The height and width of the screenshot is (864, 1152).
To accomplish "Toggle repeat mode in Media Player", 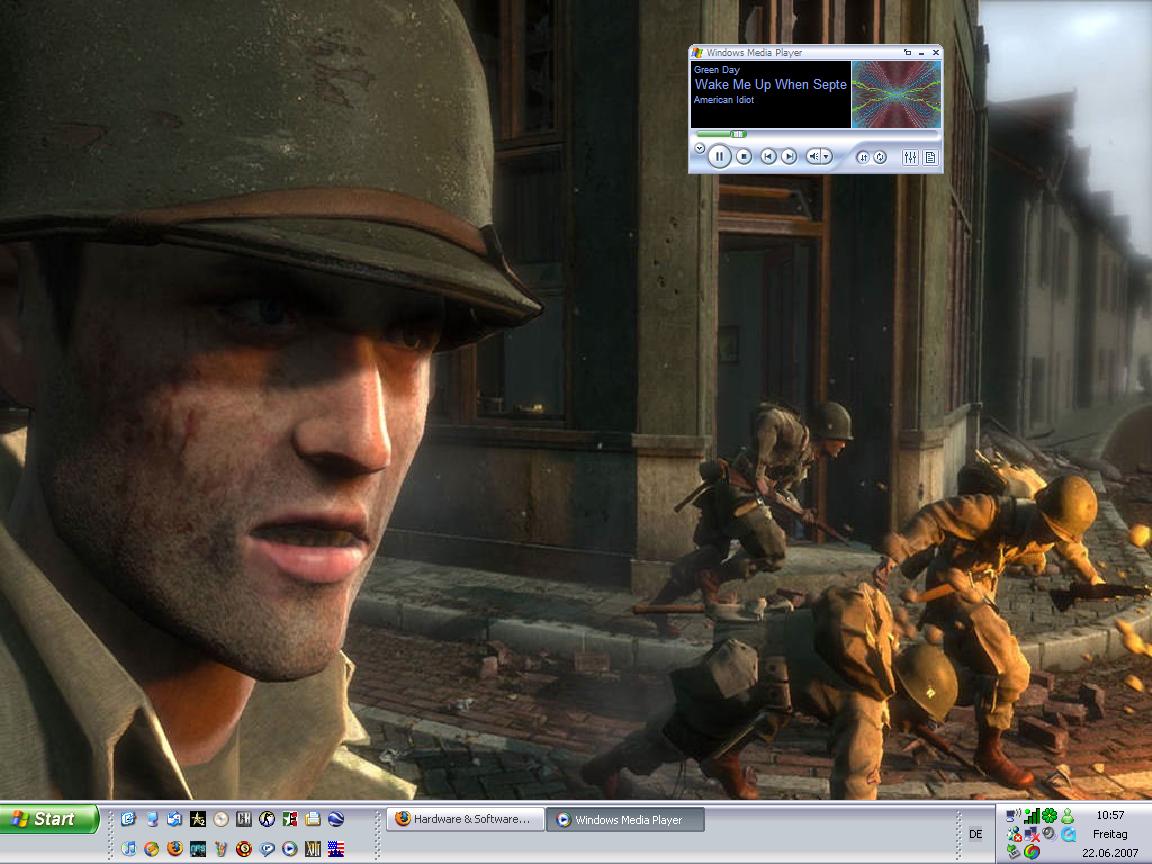I will coord(880,157).
